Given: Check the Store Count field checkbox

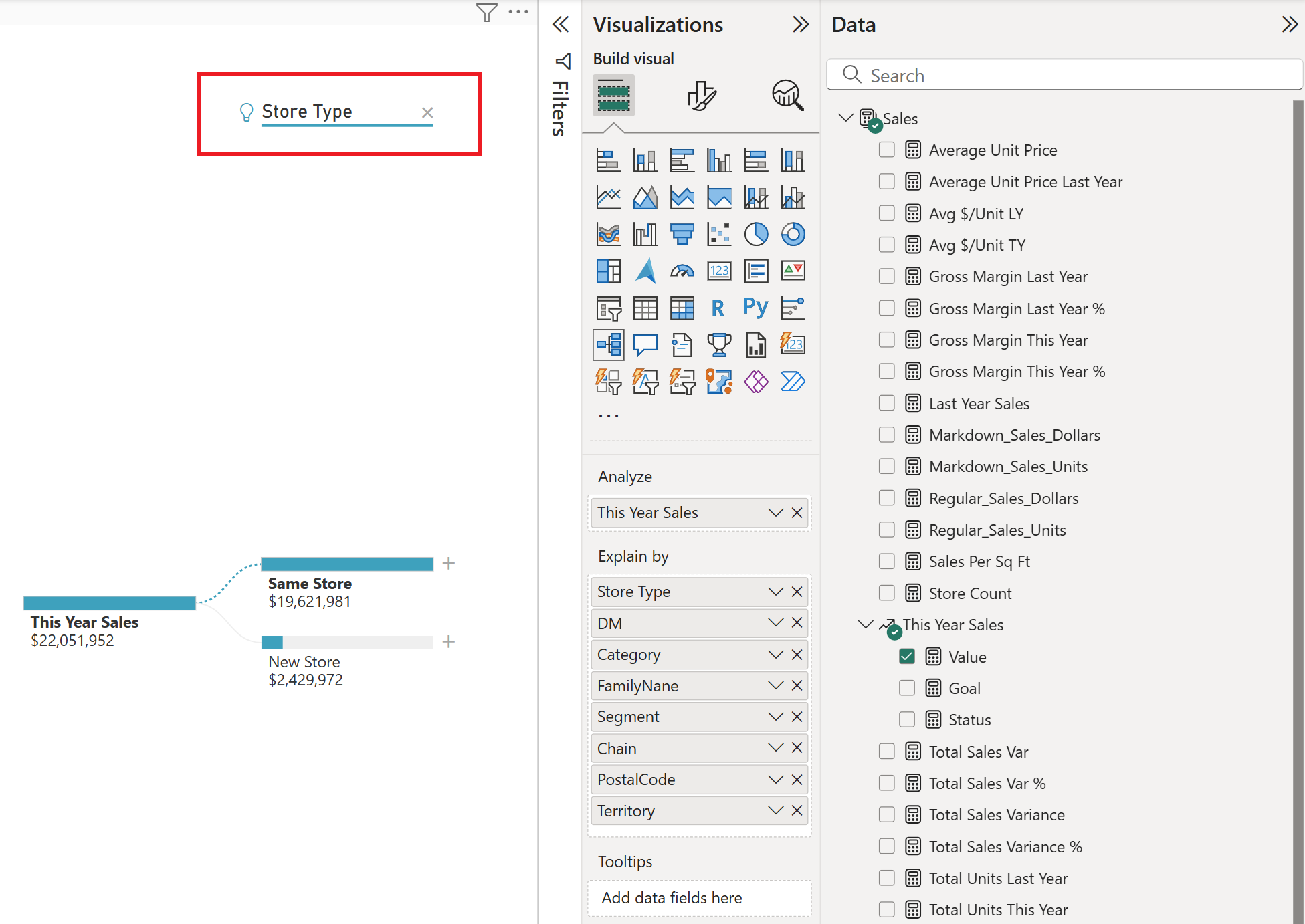Looking at the screenshot, I should click(x=886, y=592).
